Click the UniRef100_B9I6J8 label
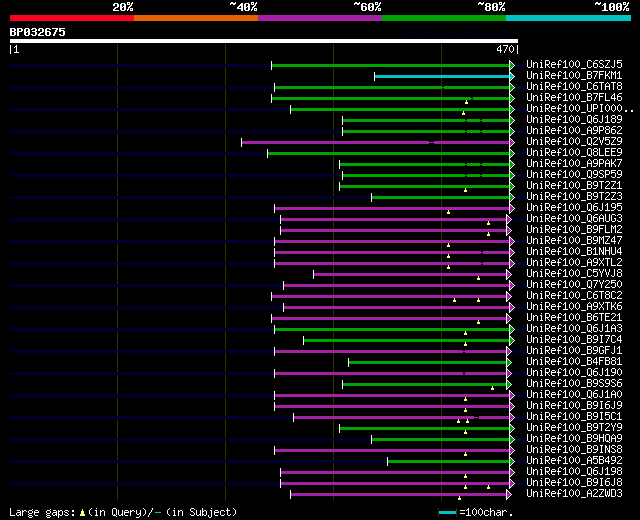Image resolution: width=640 pixels, height=520 pixels. coord(574,483)
